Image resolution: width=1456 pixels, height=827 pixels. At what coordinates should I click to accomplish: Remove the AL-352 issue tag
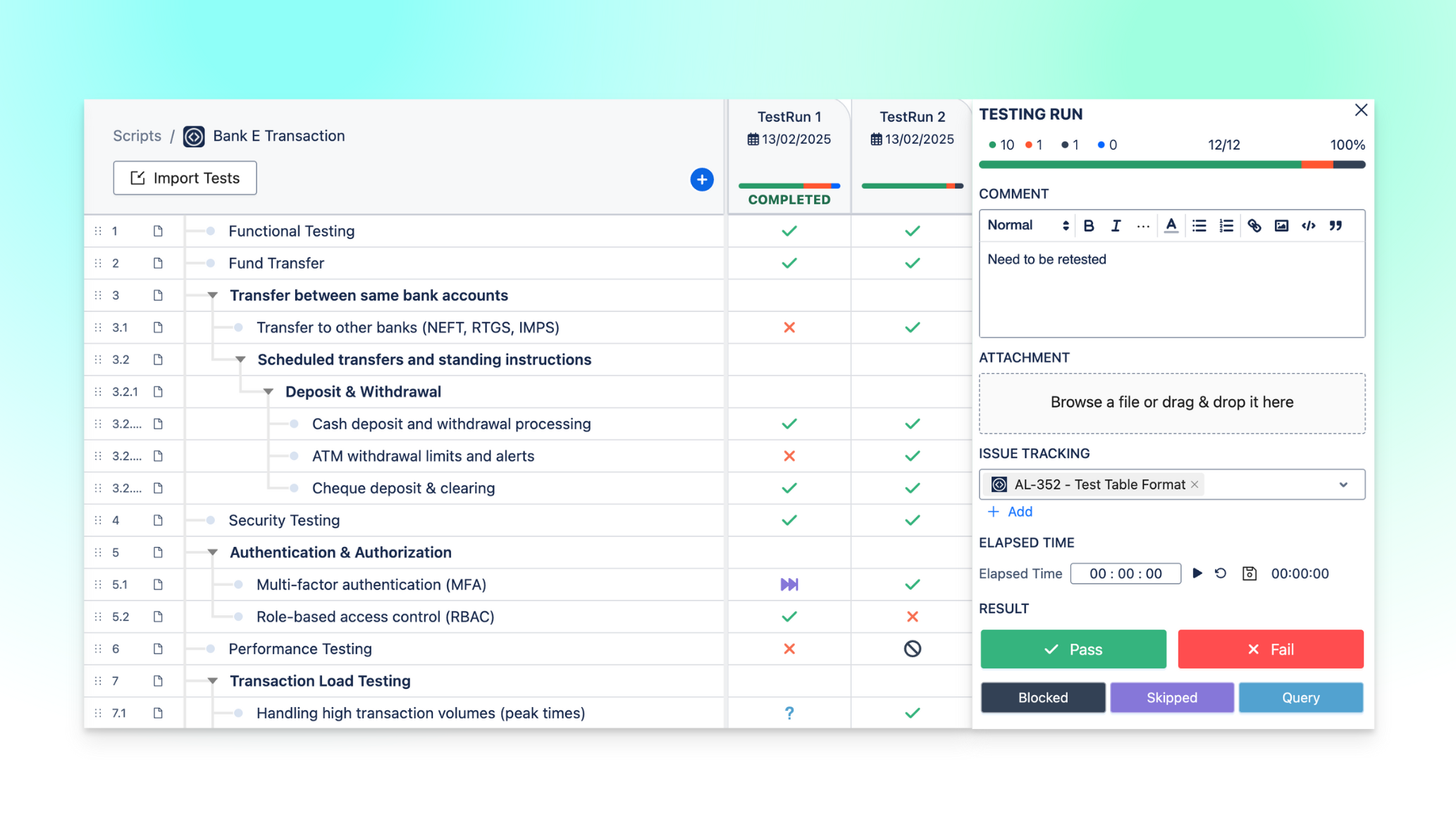point(1194,484)
